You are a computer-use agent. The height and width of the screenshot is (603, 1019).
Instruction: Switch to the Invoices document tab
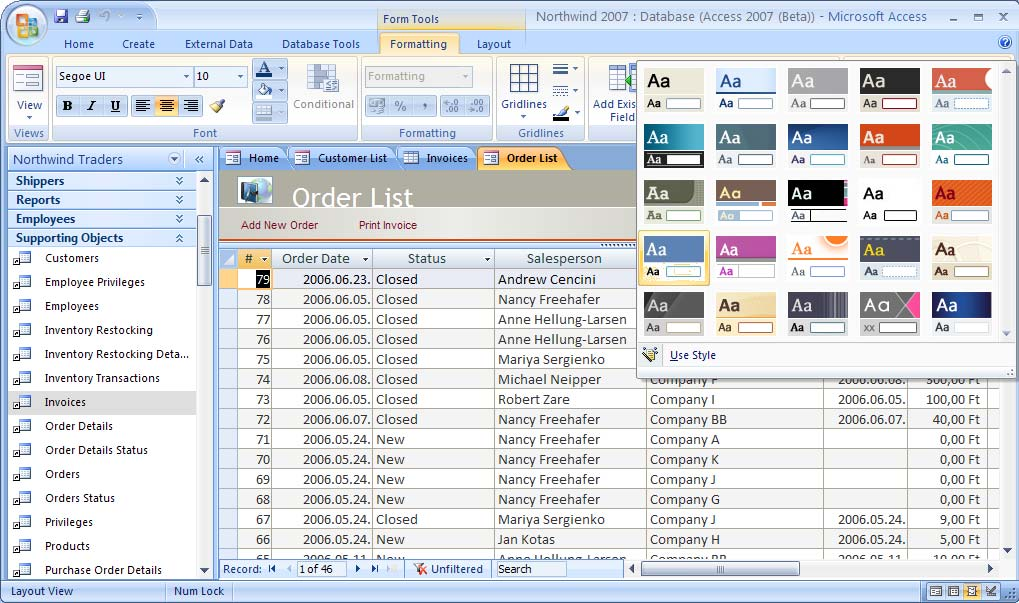coord(437,158)
